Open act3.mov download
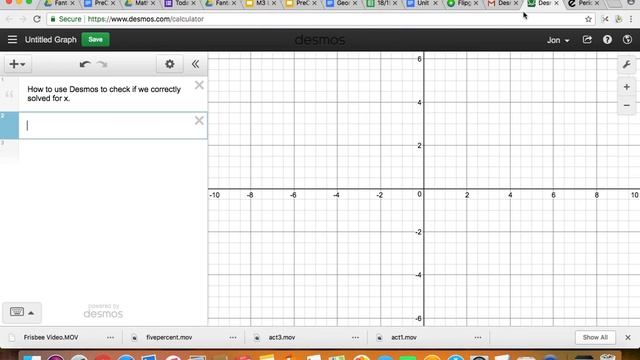 click(282, 338)
